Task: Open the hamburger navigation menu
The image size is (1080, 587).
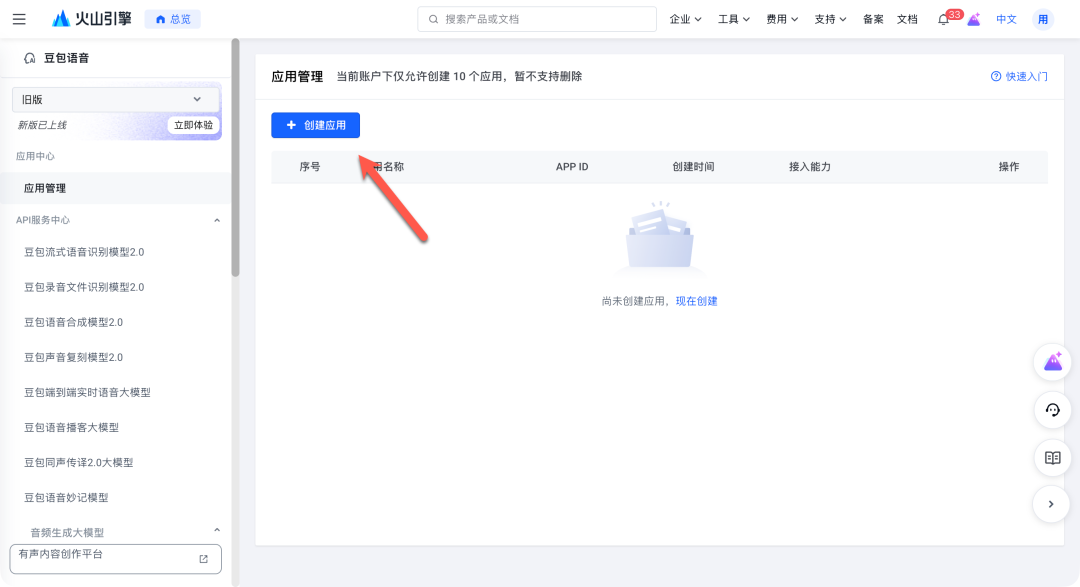Action: tap(19, 19)
